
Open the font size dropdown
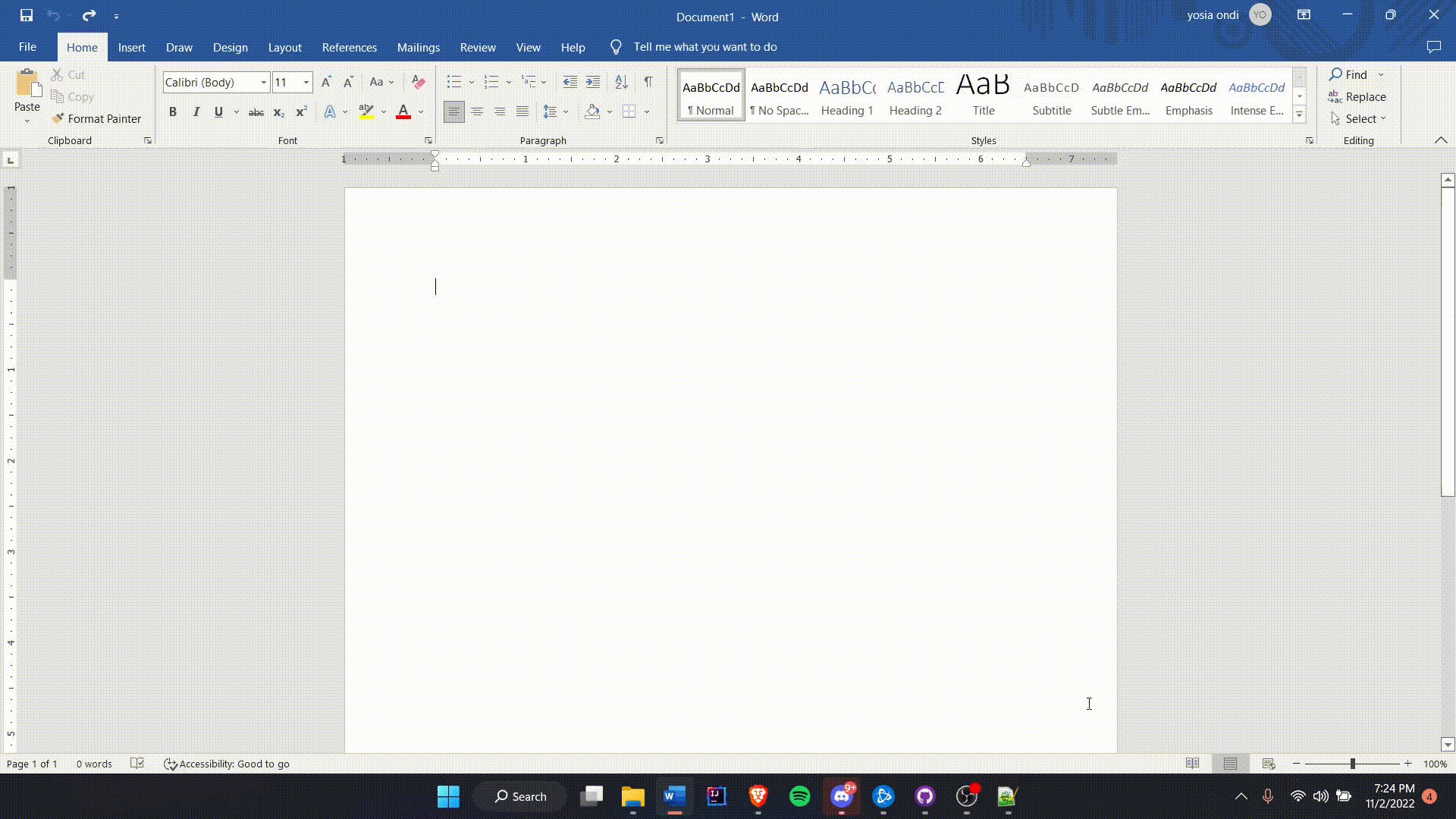coord(306,82)
